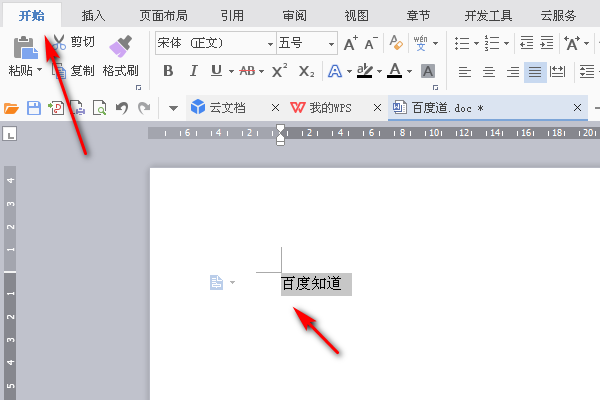This screenshot has width=600, height=400.
Task: Switch to the 页面布局 tab
Action: point(163,16)
